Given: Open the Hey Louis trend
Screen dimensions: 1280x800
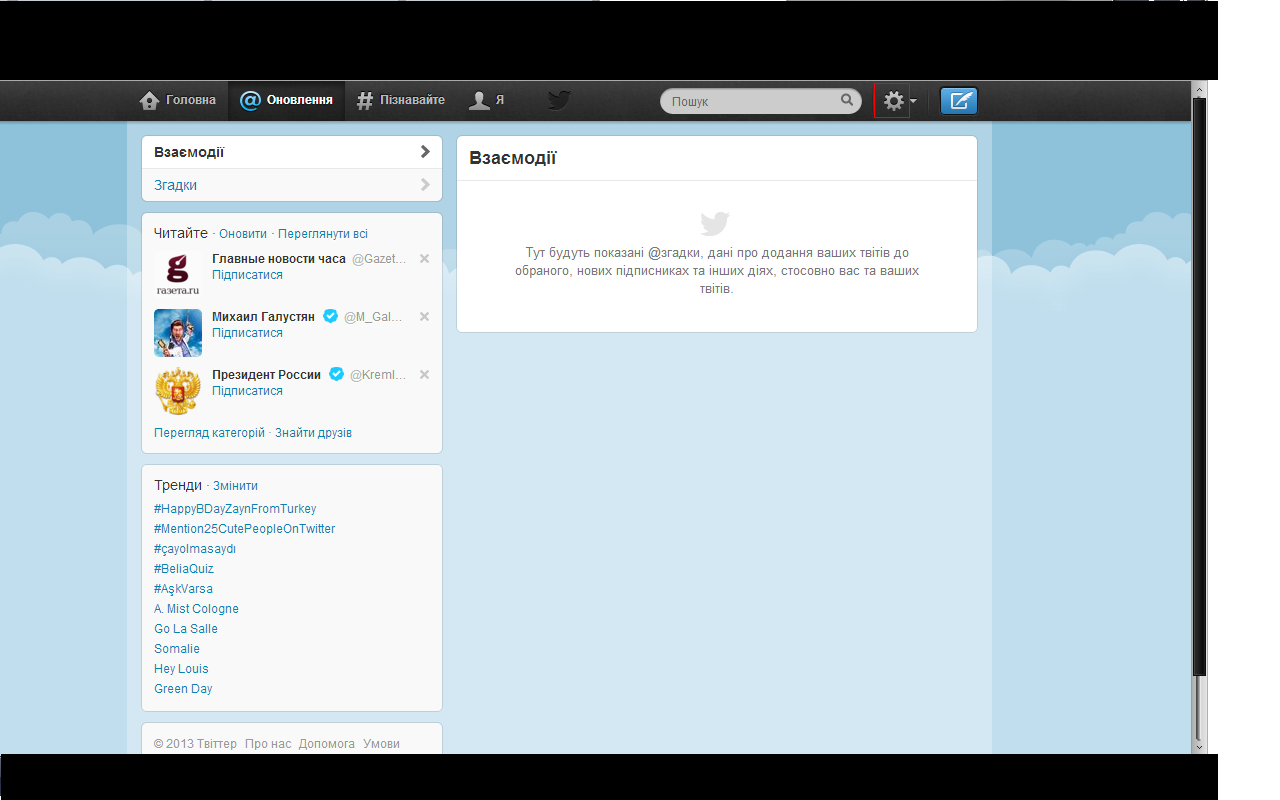Looking at the screenshot, I should 181,669.
